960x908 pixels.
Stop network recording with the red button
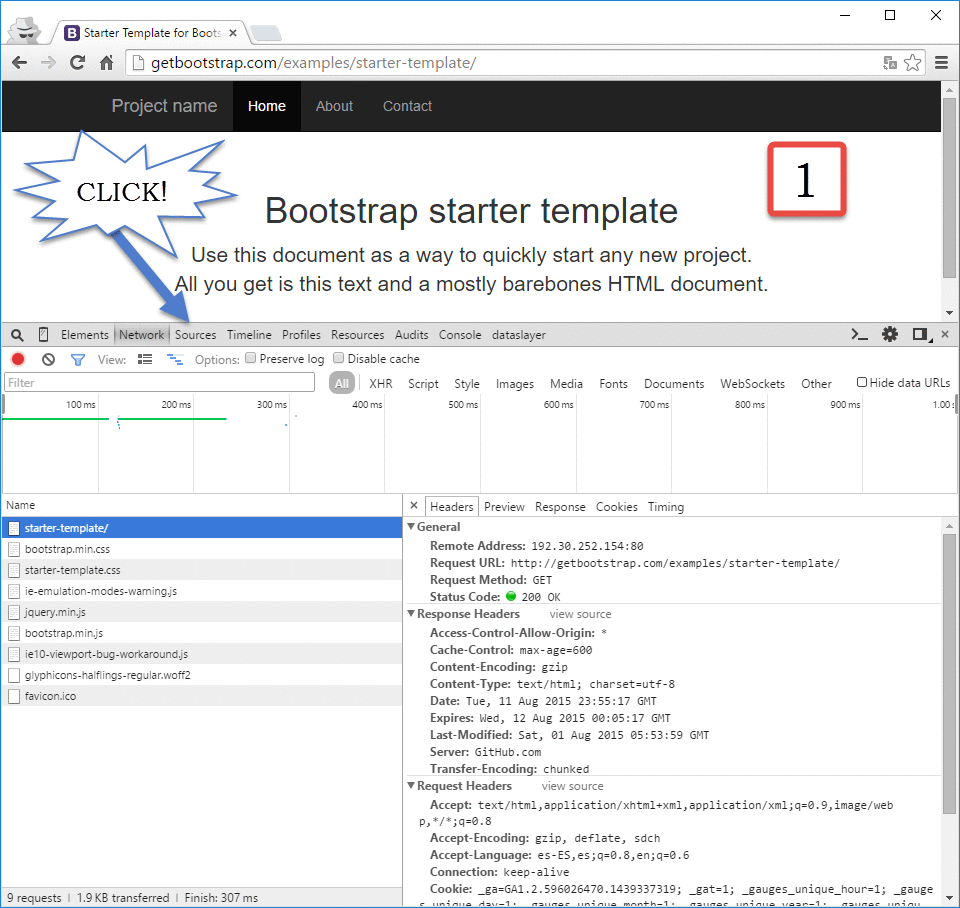pos(18,359)
